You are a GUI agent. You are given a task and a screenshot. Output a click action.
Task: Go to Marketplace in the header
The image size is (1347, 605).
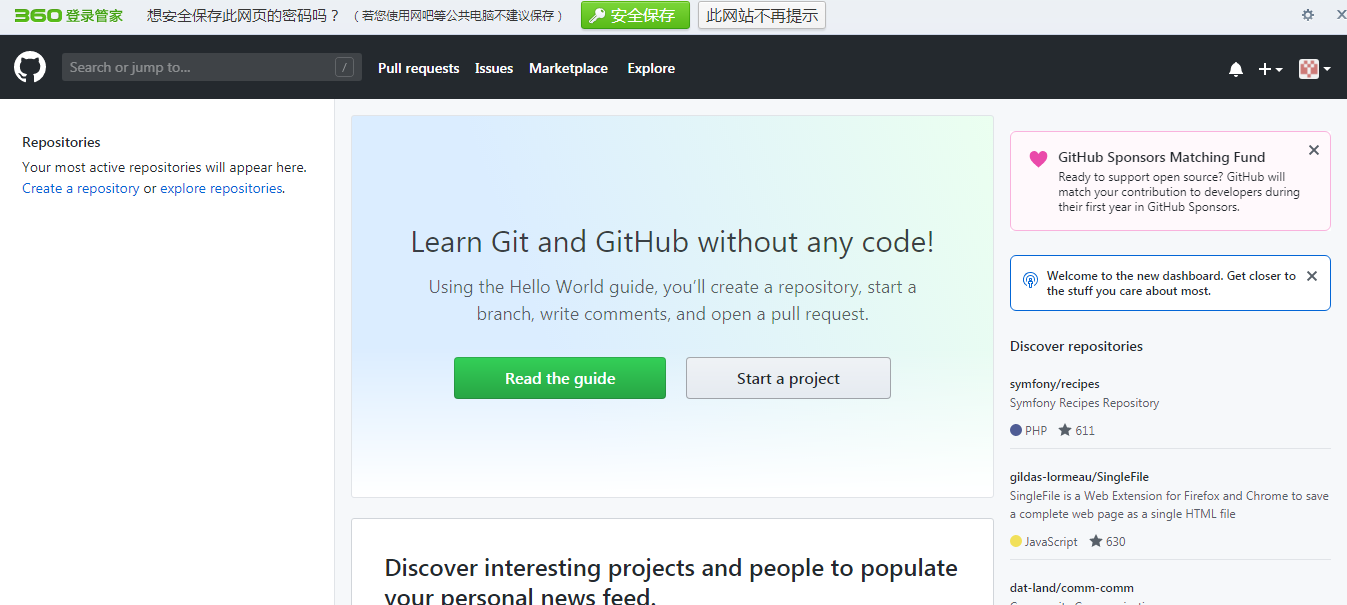point(568,69)
